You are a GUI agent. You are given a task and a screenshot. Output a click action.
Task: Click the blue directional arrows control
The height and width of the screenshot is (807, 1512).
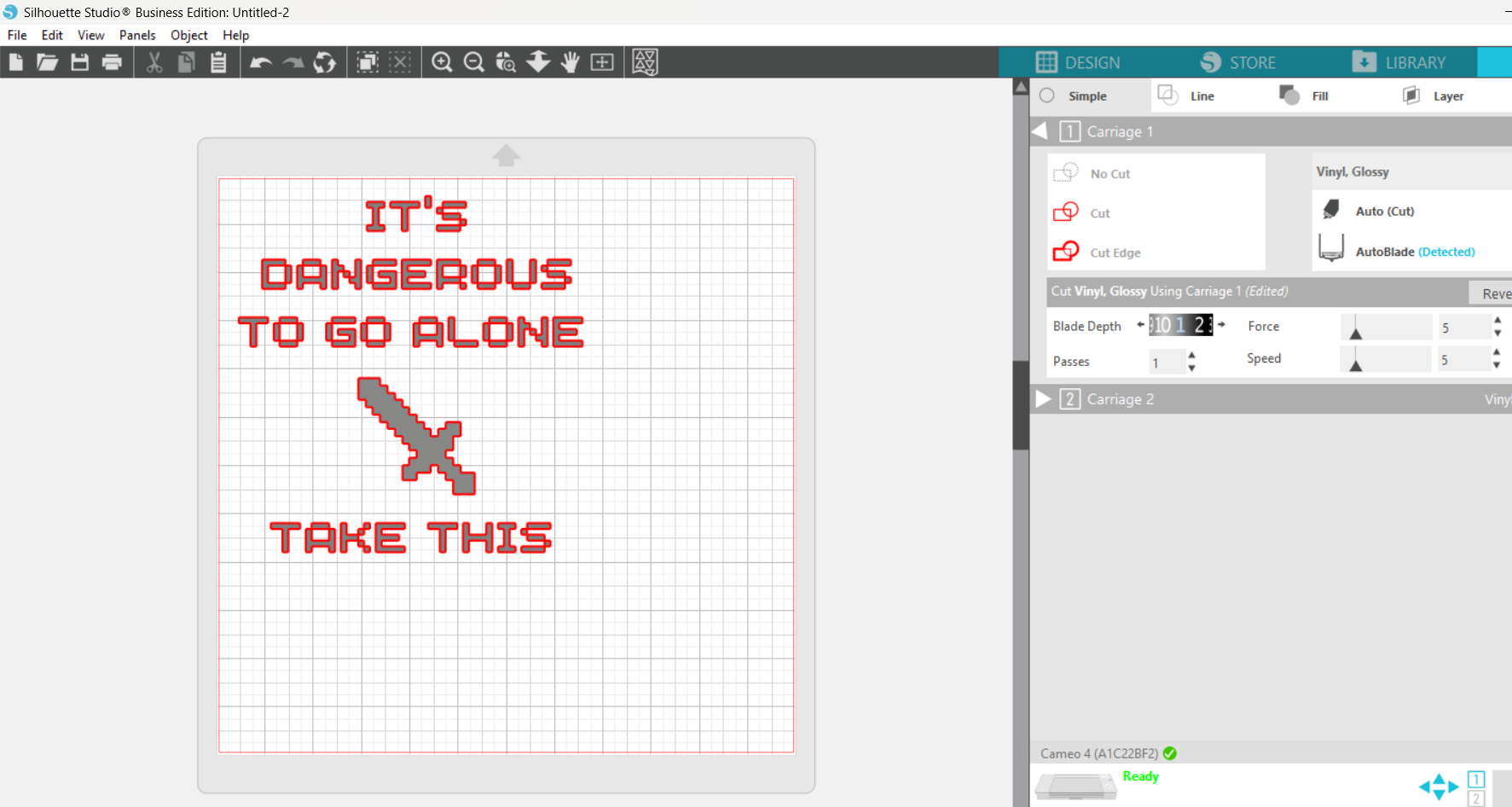pos(1439,787)
